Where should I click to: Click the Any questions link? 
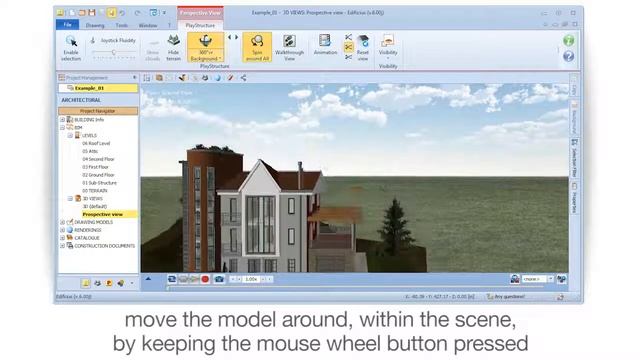[x=509, y=297]
